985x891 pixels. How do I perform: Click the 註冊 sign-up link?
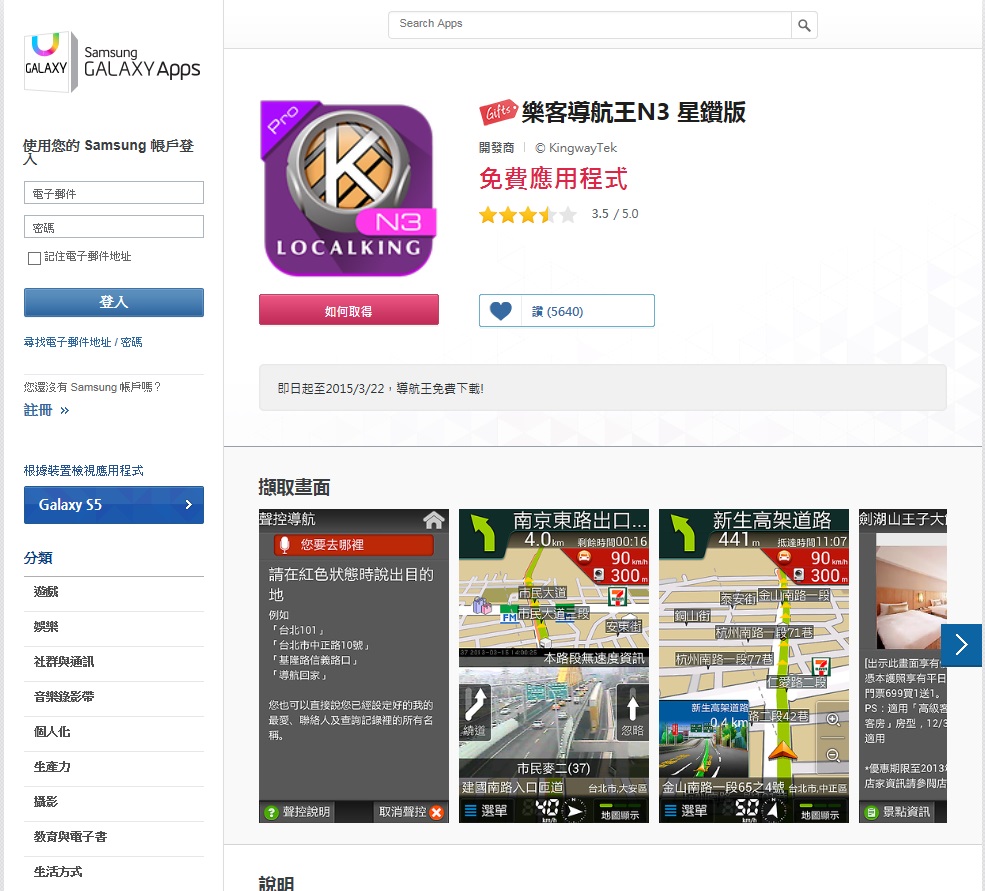click(x=46, y=410)
